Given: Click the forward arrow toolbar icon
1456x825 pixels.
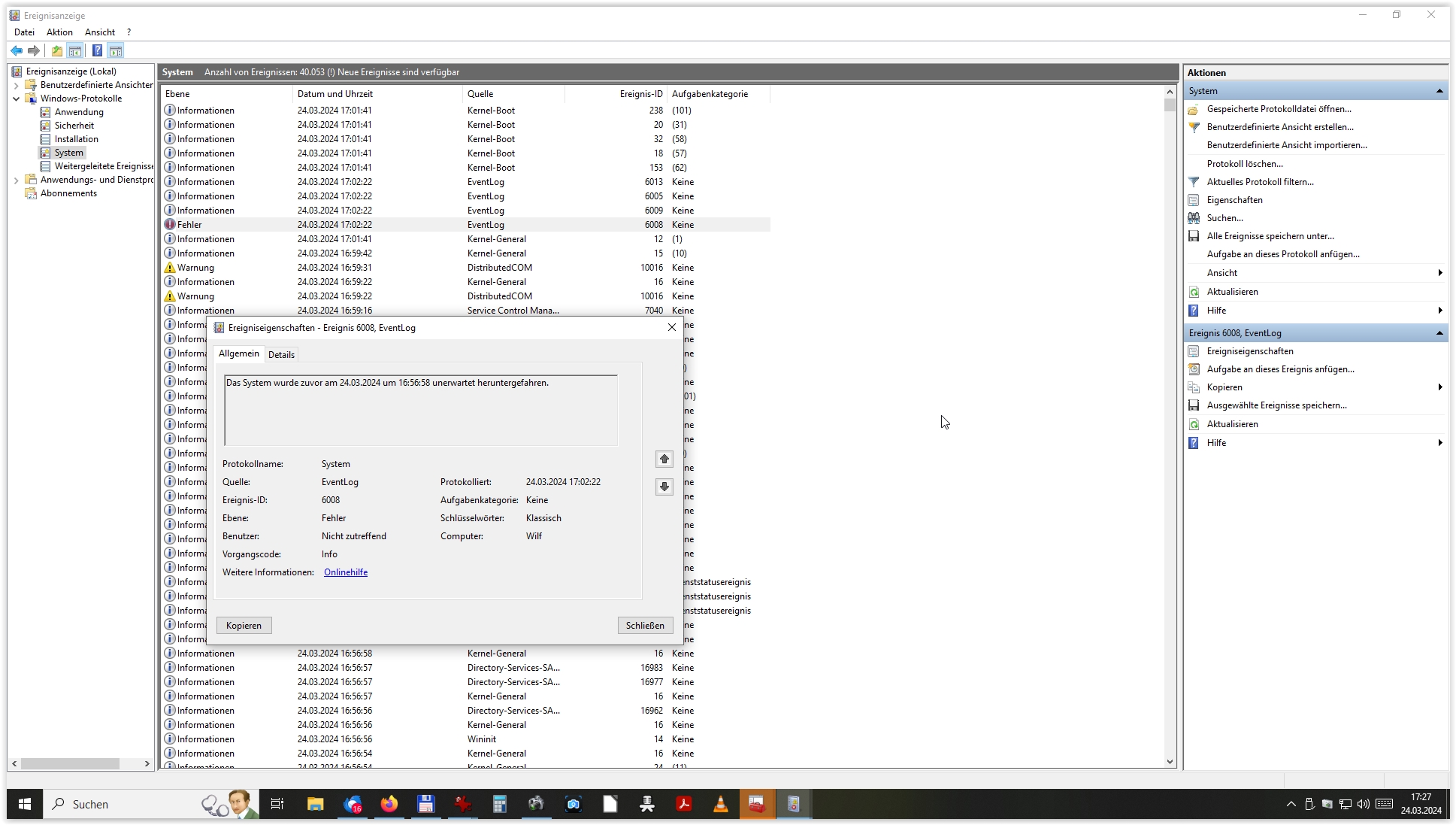Looking at the screenshot, I should tap(34, 50).
